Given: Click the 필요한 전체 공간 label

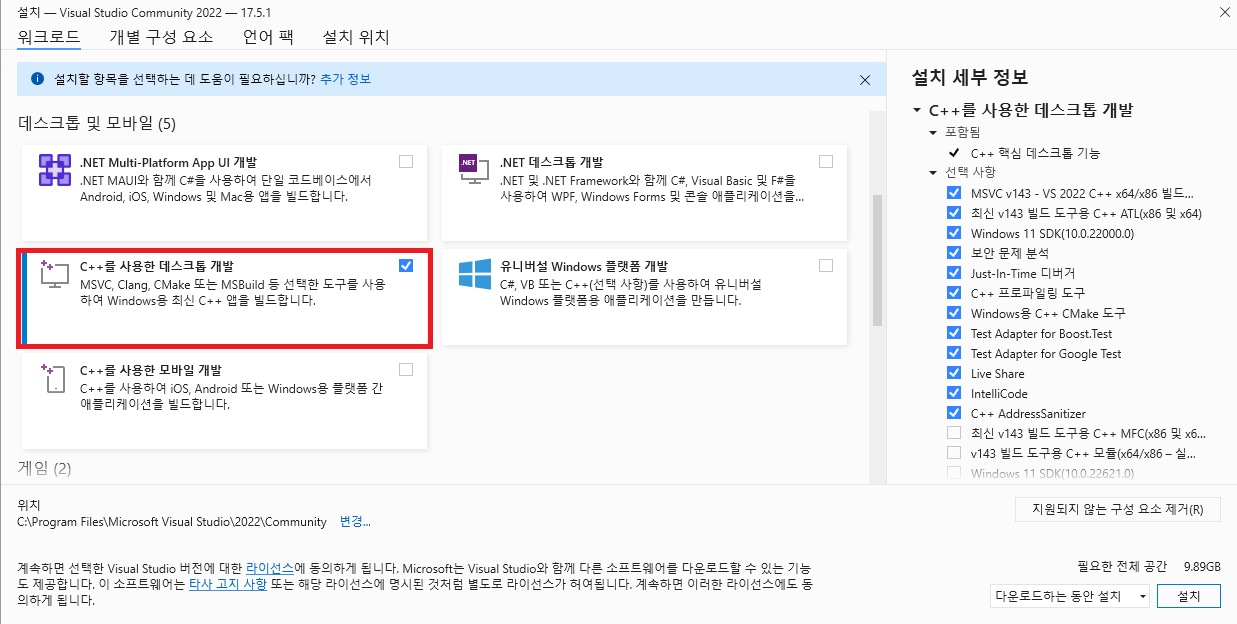Looking at the screenshot, I should [1121, 565].
